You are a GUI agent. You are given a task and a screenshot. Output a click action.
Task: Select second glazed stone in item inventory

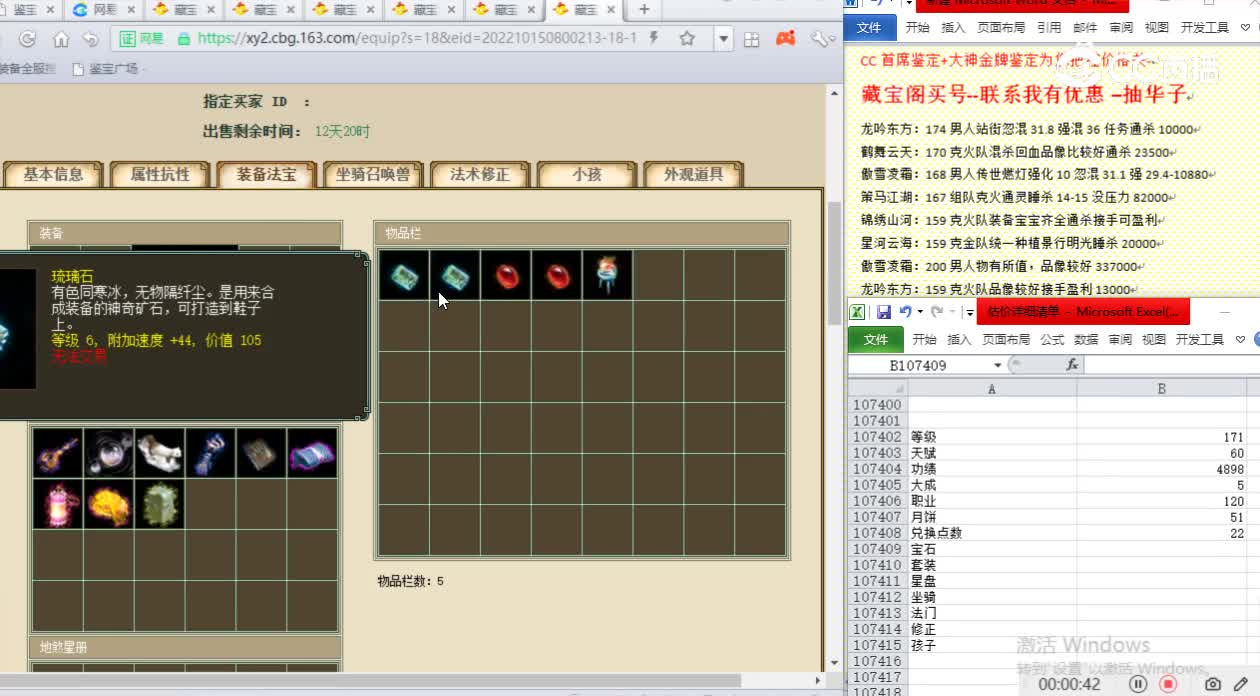[x=455, y=275]
